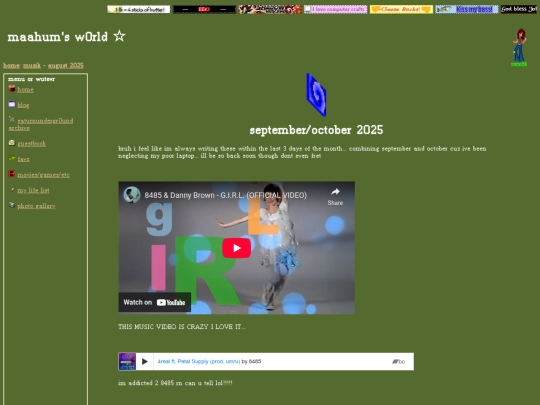Open 'my life list' sidebar link
The height and width of the screenshot is (405, 540).
pos(33,190)
